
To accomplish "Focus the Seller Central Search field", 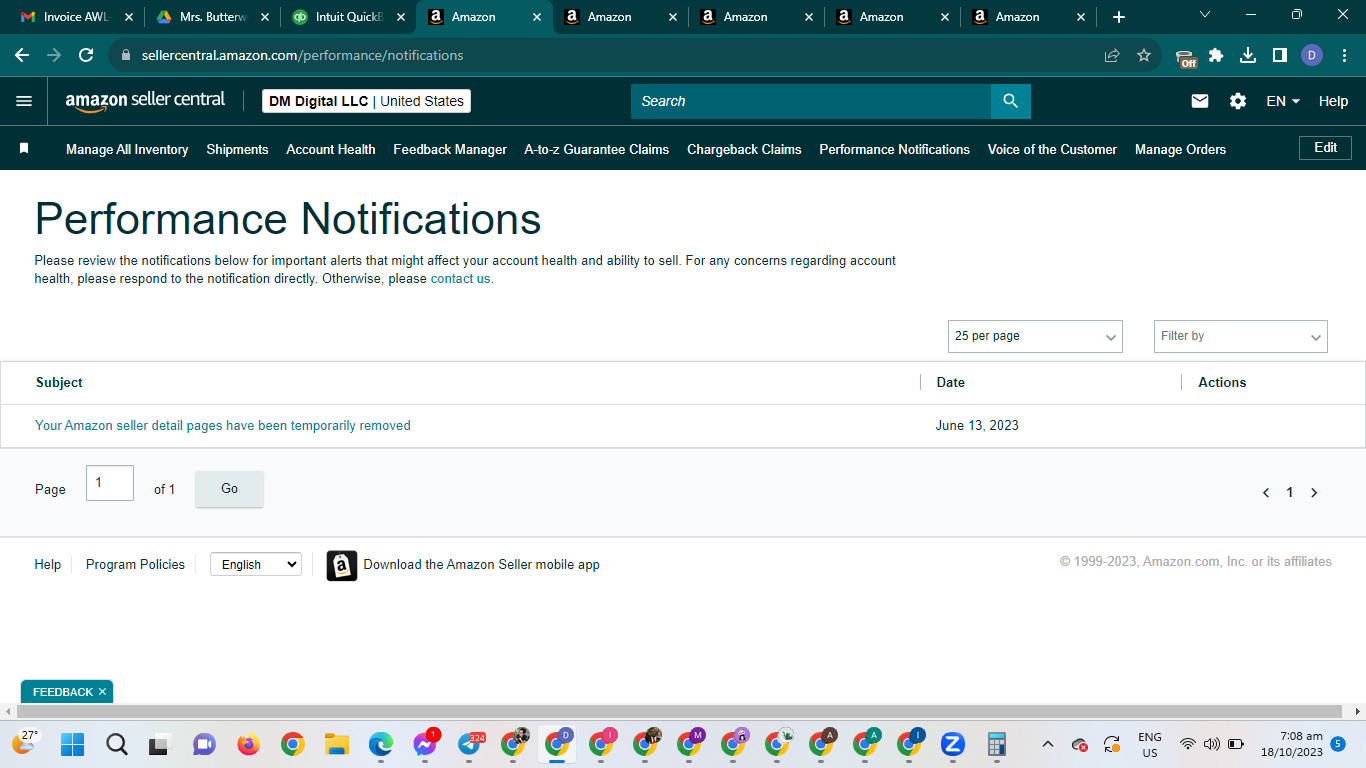I will [x=811, y=101].
